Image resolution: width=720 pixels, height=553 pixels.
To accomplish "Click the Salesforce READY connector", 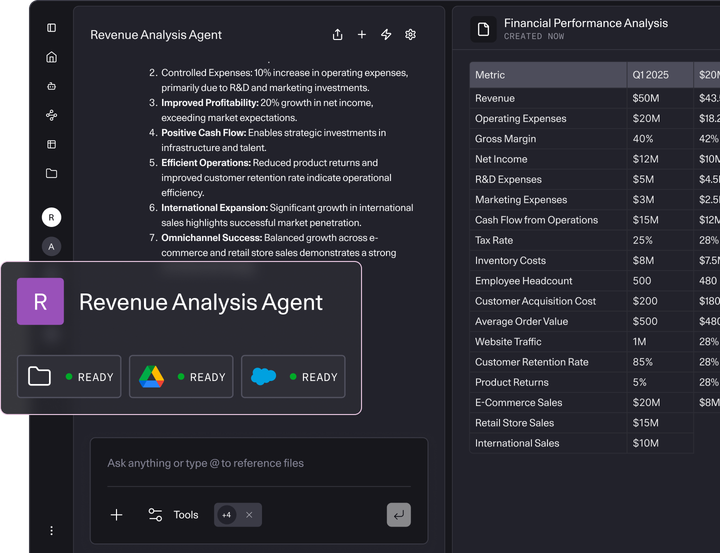I will tap(293, 377).
